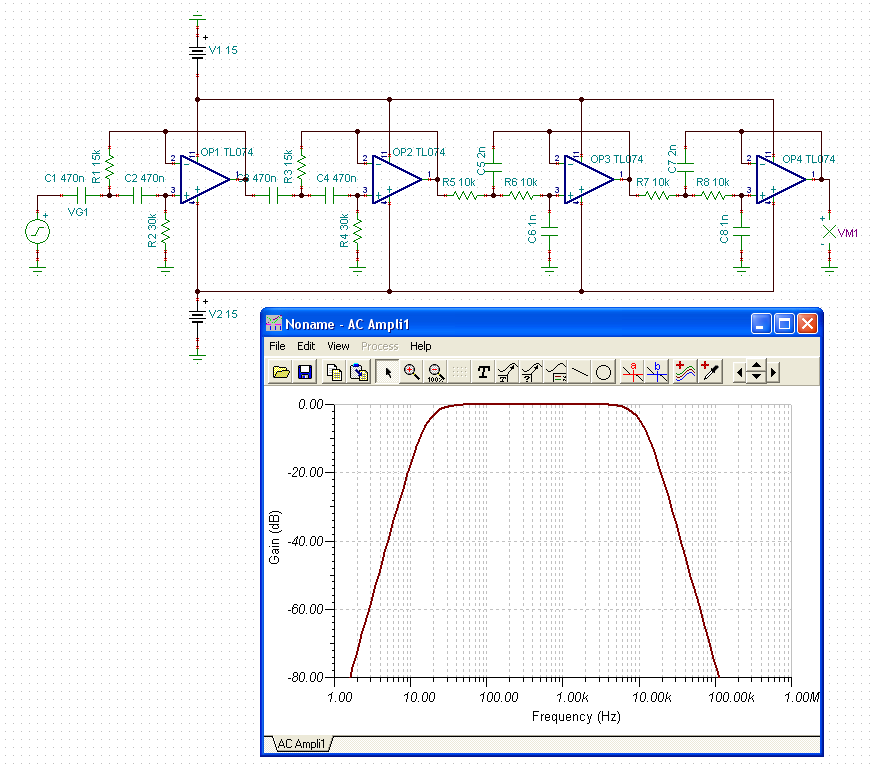877x771 pixels.
Task: Click the down arrow navigation button
Action: (756, 377)
